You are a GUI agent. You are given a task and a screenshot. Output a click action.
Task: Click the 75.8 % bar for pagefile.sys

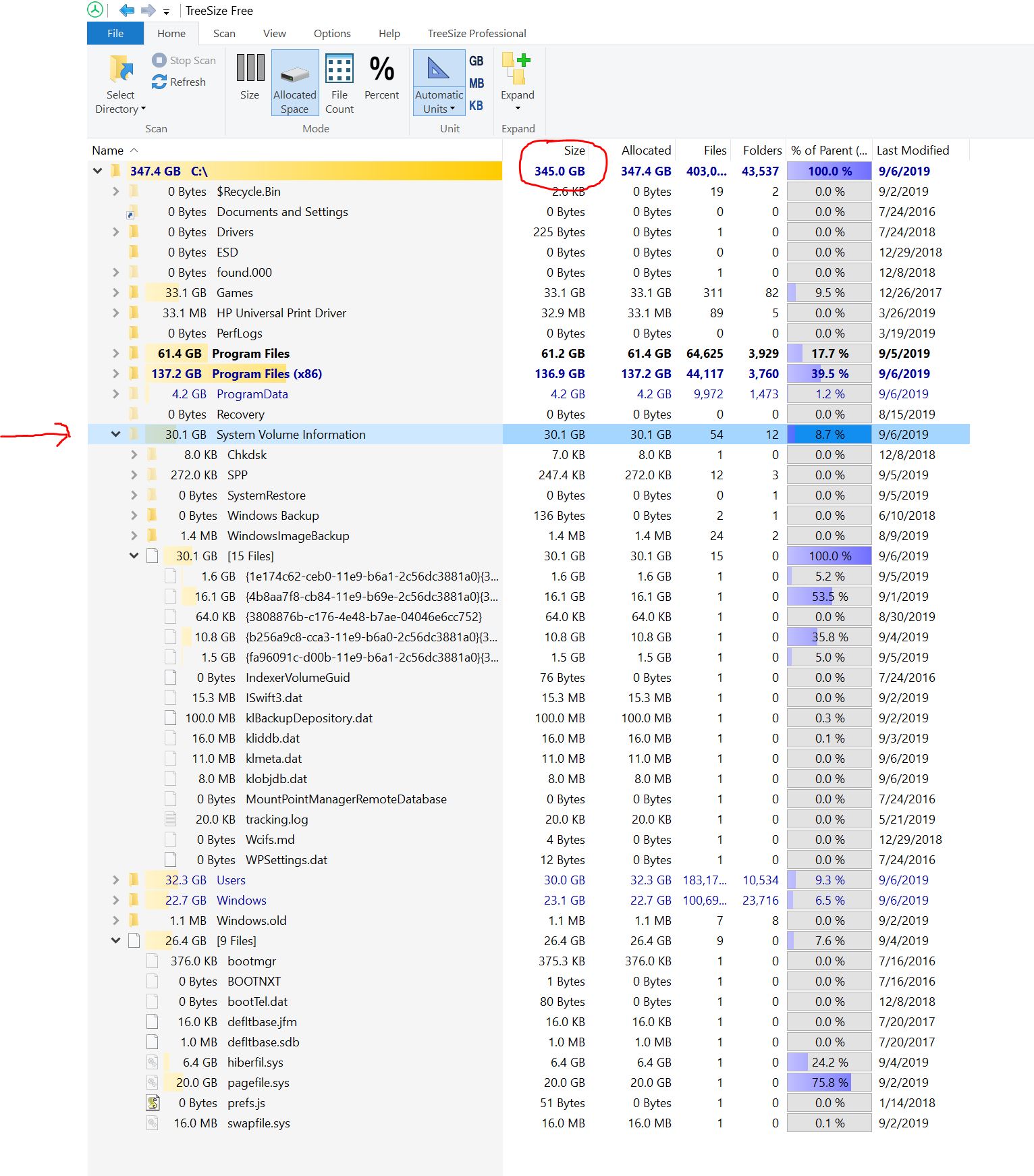coord(829,1082)
